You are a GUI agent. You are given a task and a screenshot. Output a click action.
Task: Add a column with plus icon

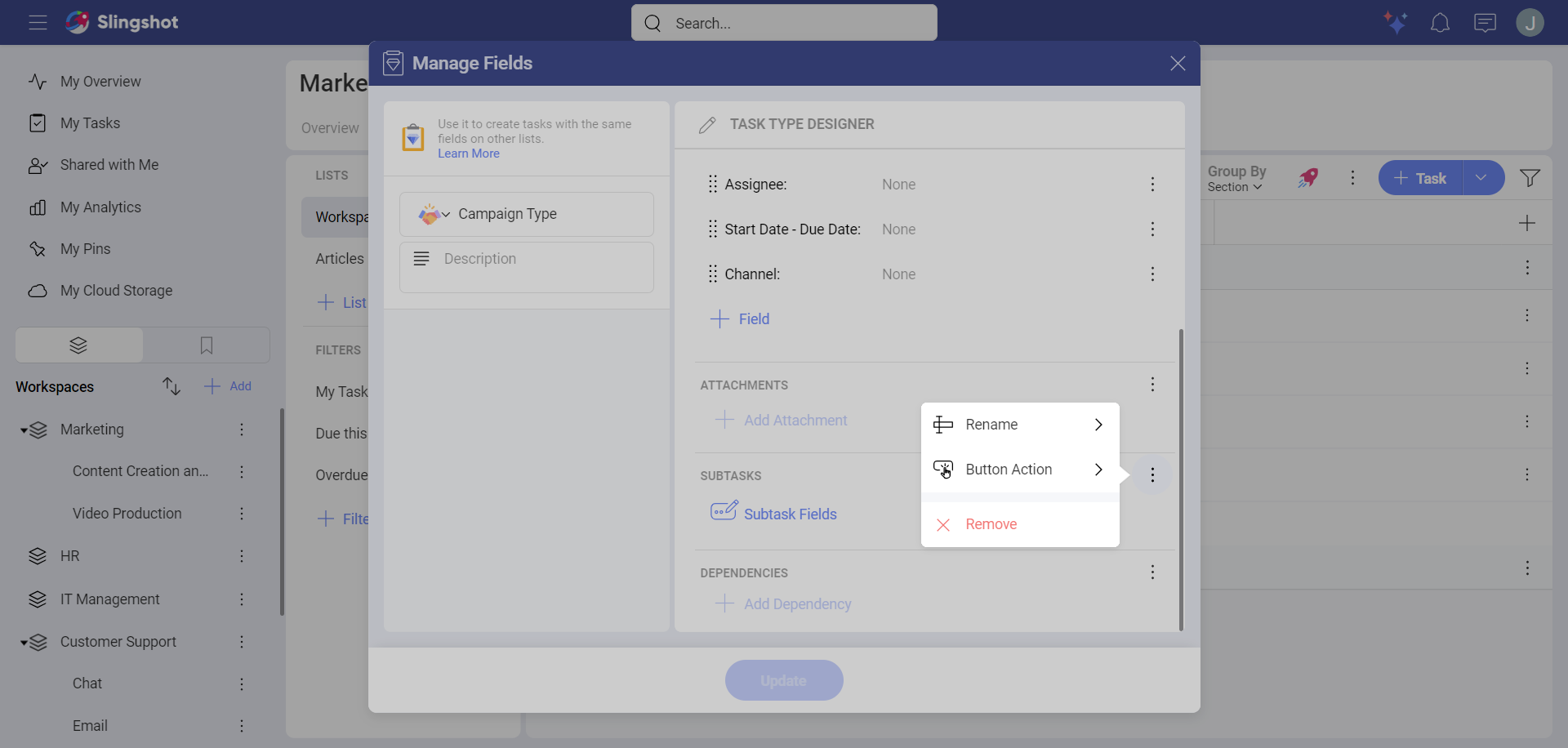[1527, 223]
